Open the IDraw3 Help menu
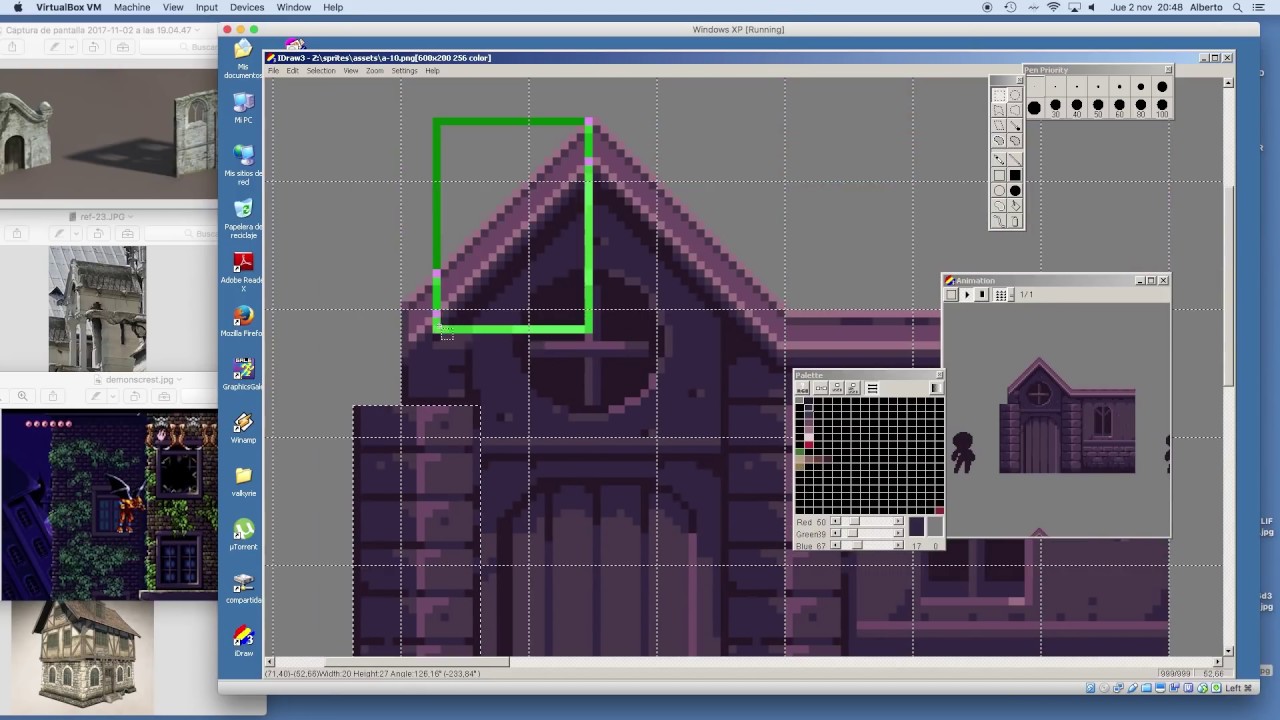This screenshot has height=720, width=1280. (432, 71)
